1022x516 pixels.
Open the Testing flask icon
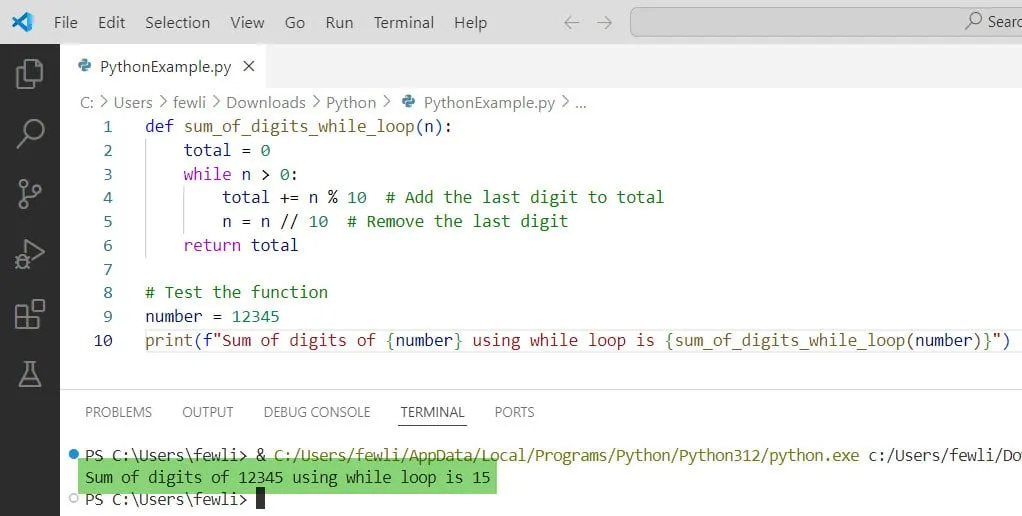tap(30, 374)
